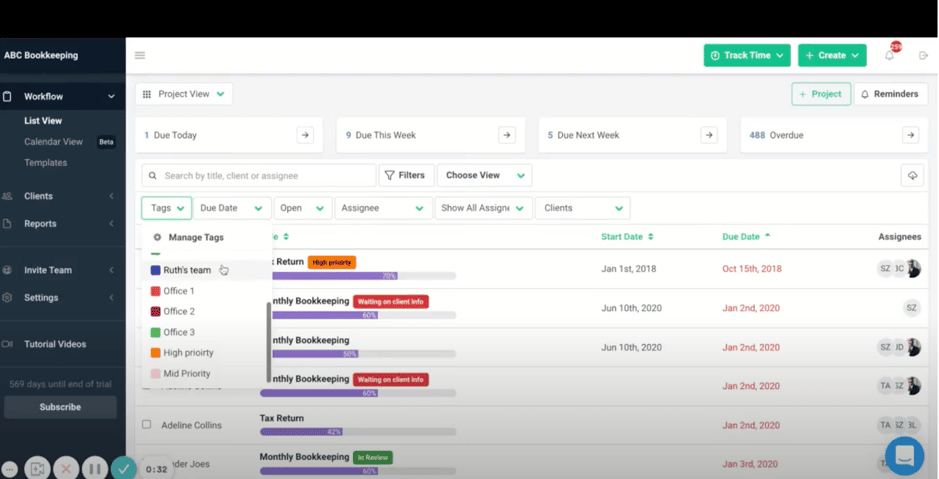The image size is (939, 479).
Task: Click the search magnifier icon
Action: 153,175
